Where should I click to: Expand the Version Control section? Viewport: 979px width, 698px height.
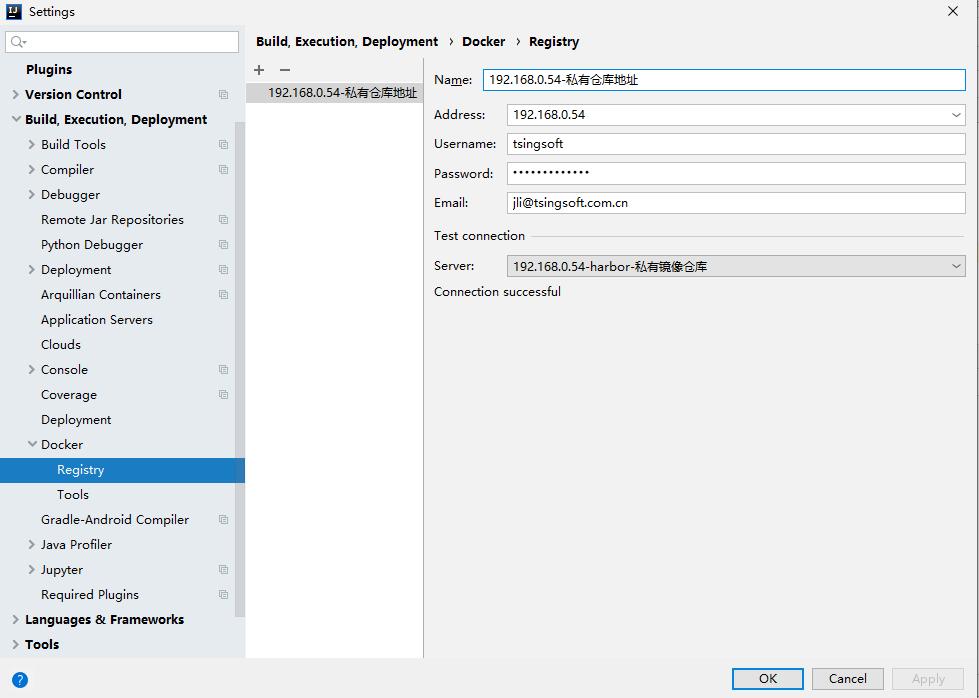[x=15, y=95]
